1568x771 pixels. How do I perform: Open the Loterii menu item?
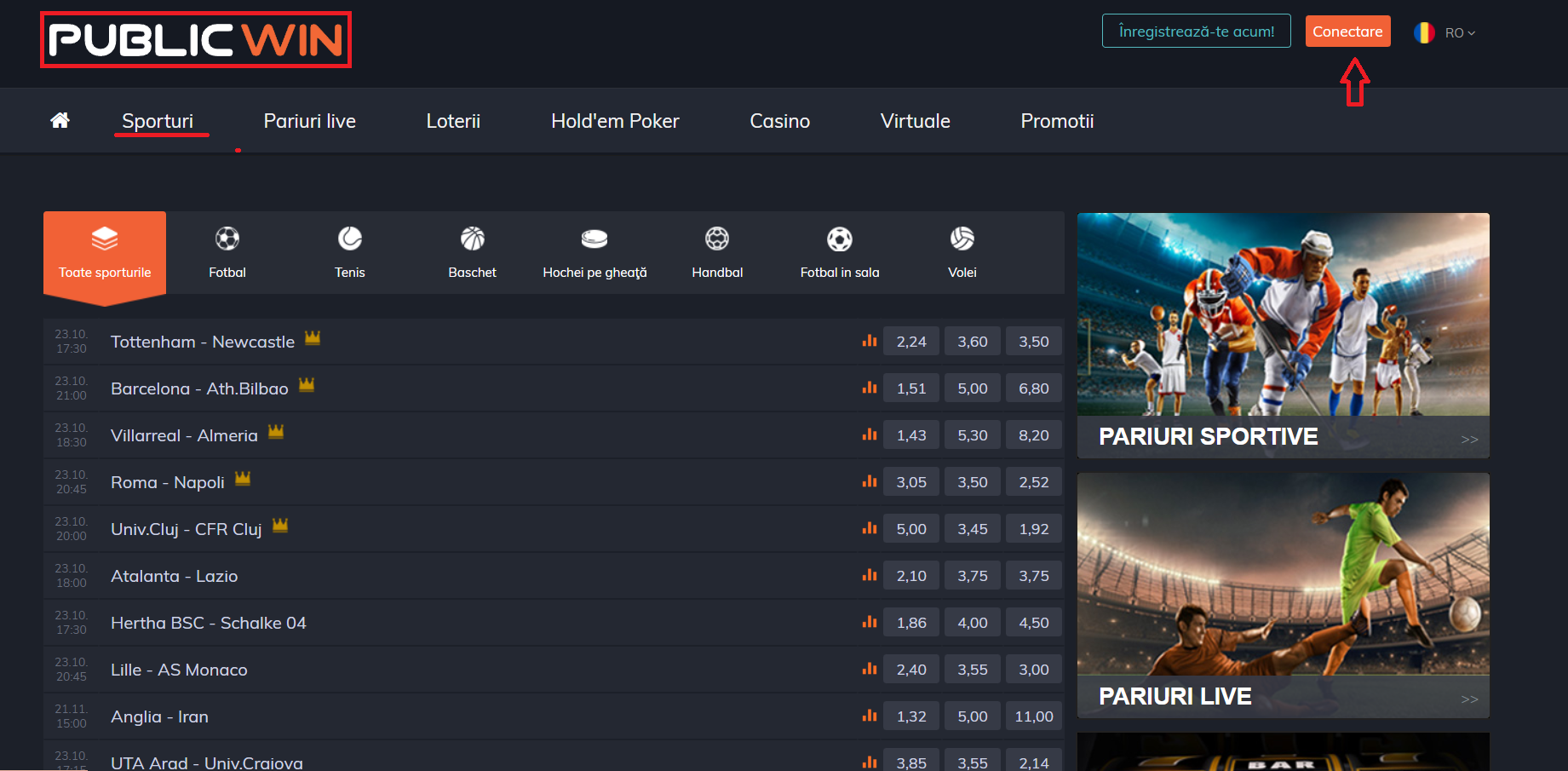coord(453,121)
